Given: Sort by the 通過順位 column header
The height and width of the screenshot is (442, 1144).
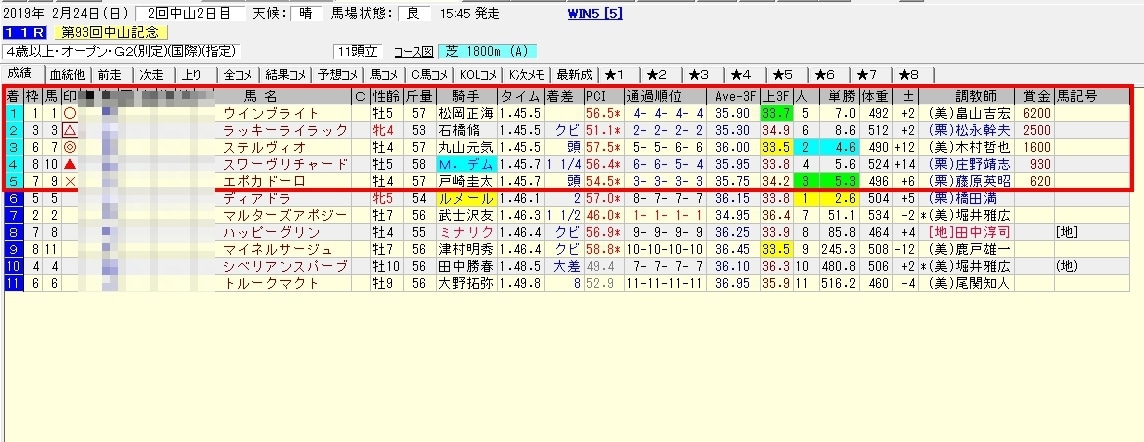Looking at the screenshot, I should 665,96.
